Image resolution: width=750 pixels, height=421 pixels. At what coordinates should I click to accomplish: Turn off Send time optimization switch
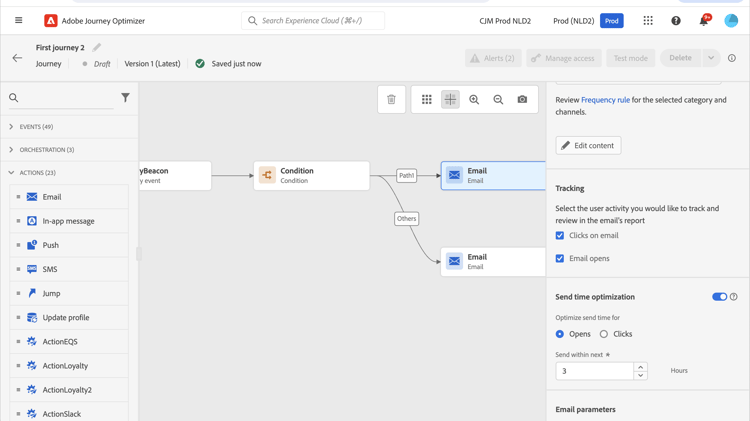coord(719,297)
